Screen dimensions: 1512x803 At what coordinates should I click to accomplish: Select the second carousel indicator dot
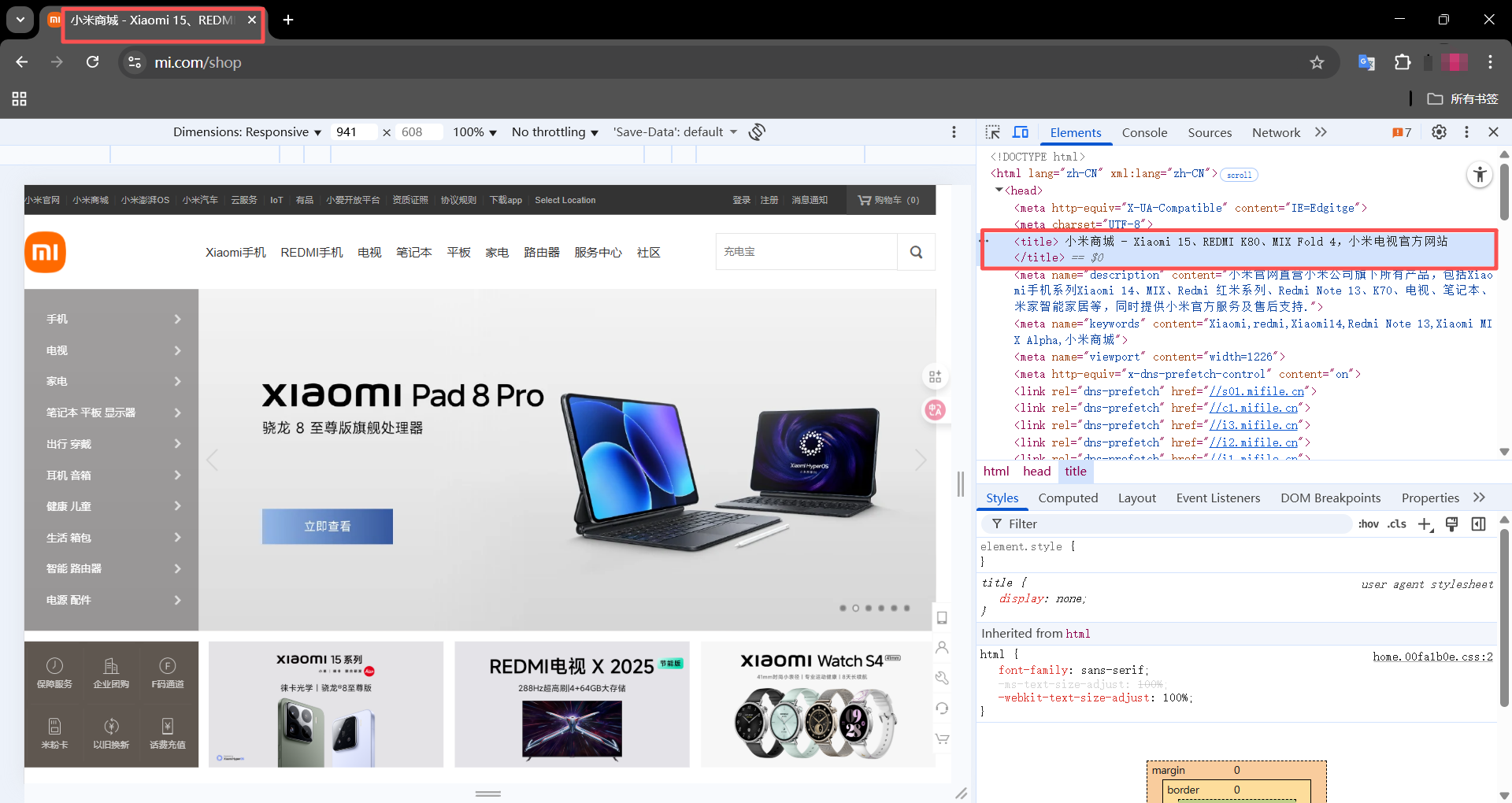pos(856,608)
